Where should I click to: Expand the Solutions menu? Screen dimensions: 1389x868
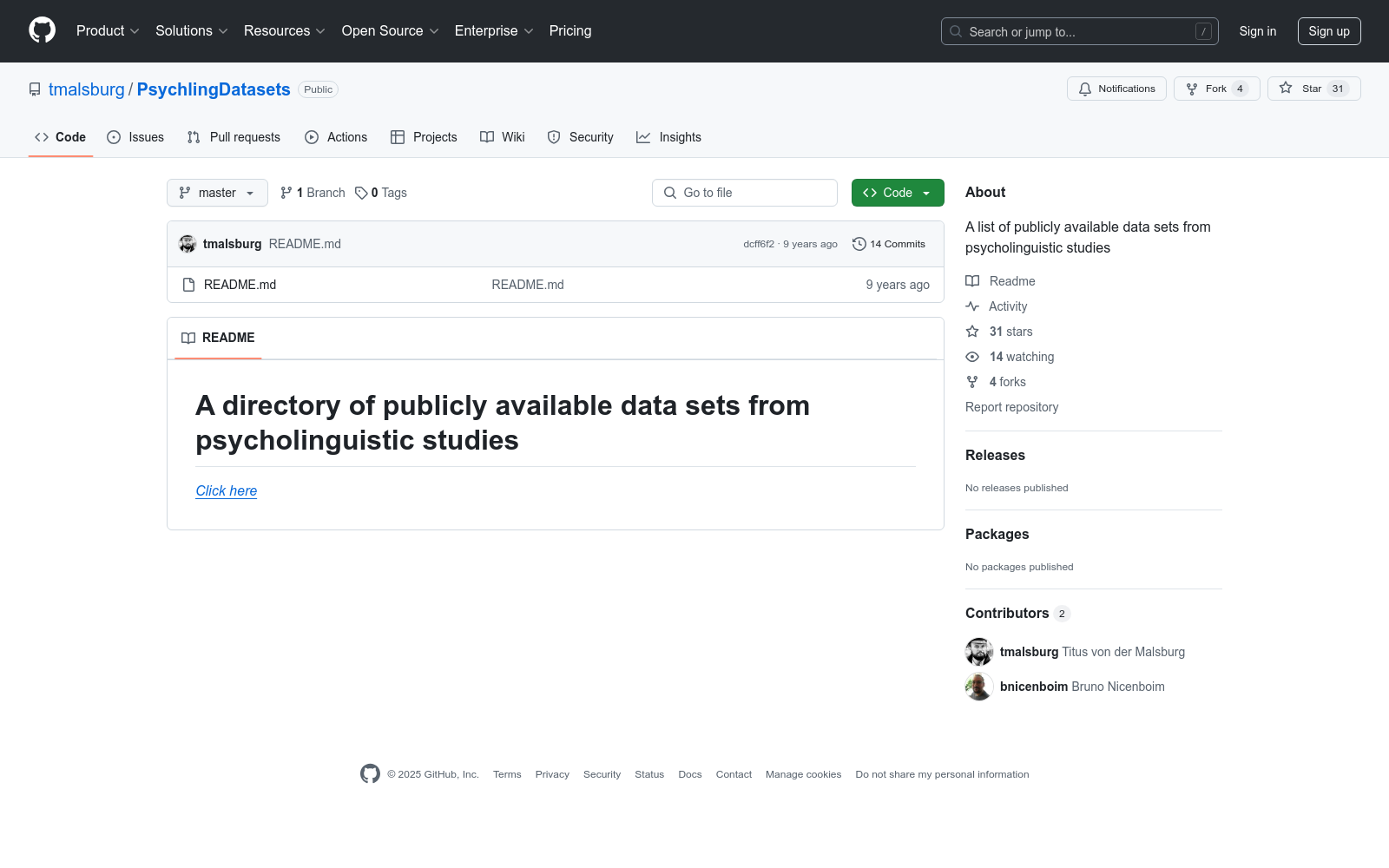(192, 31)
